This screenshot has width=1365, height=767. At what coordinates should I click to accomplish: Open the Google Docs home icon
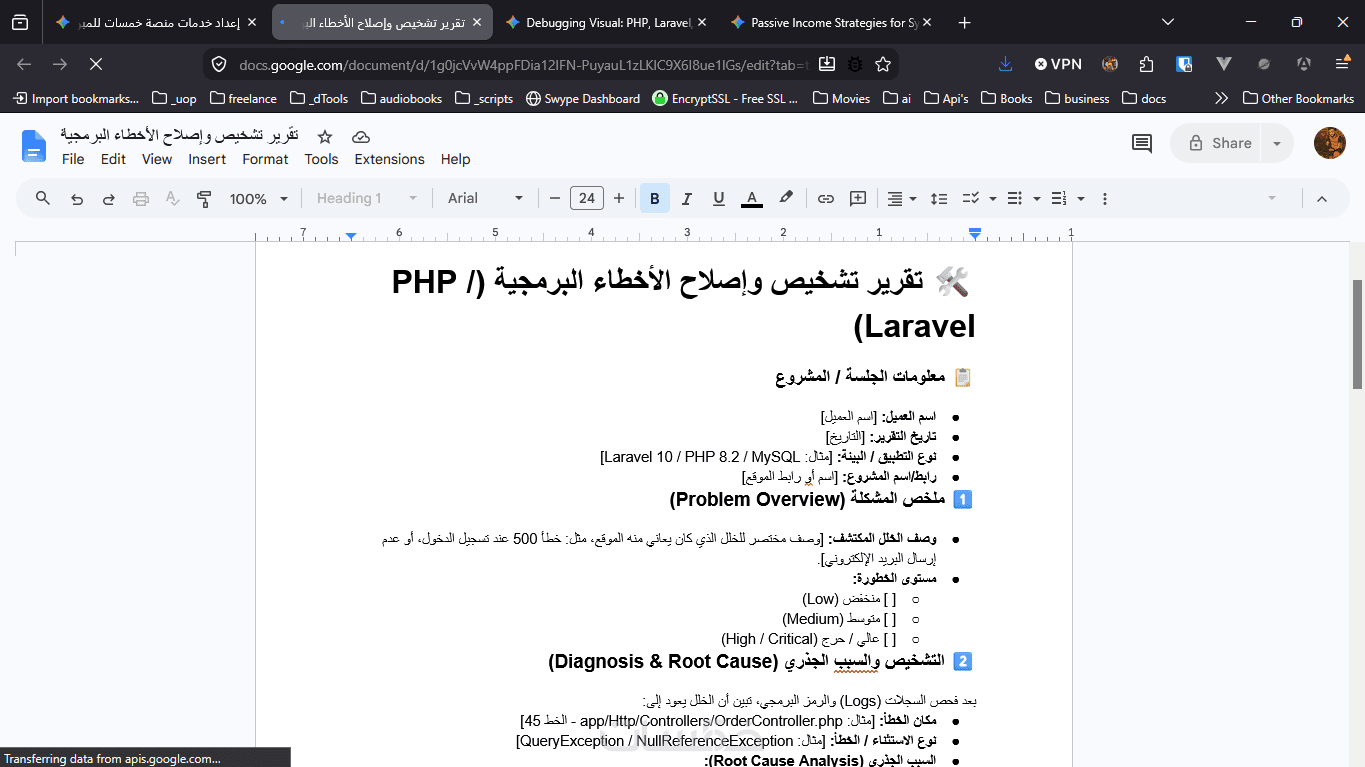(x=34, y=146)
